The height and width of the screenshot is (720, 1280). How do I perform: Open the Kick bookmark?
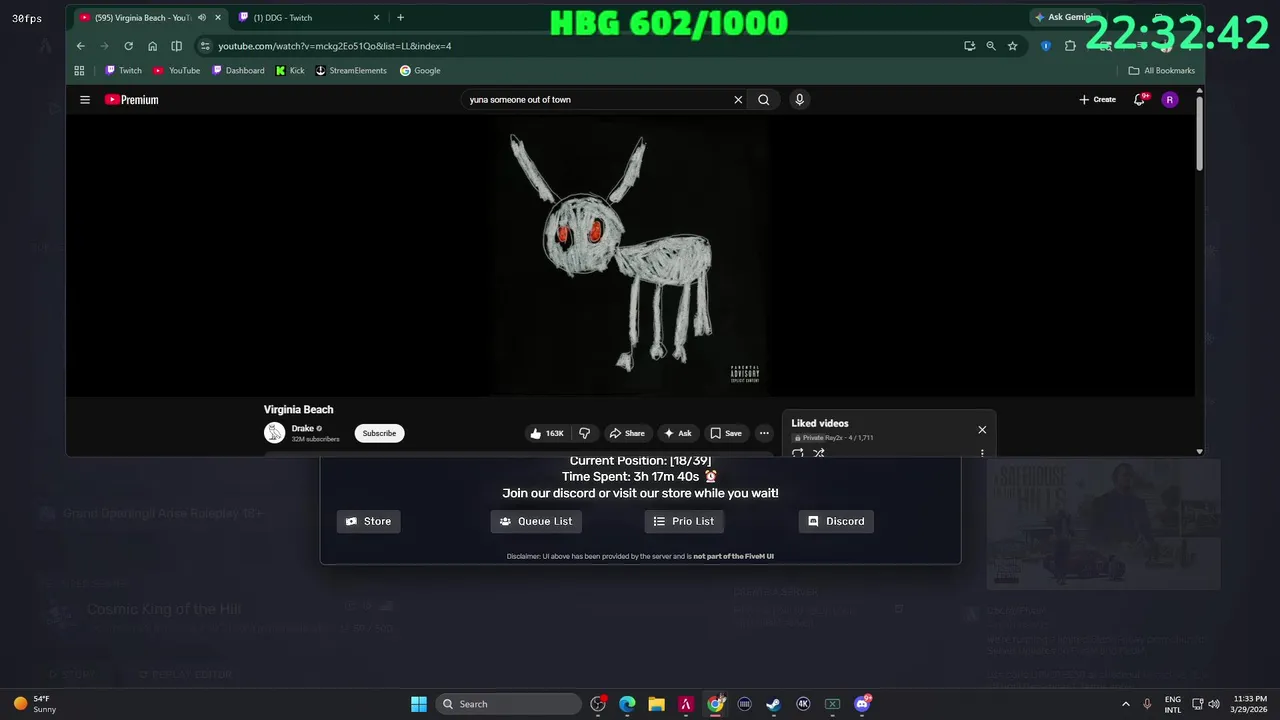[x=290, y=71]
